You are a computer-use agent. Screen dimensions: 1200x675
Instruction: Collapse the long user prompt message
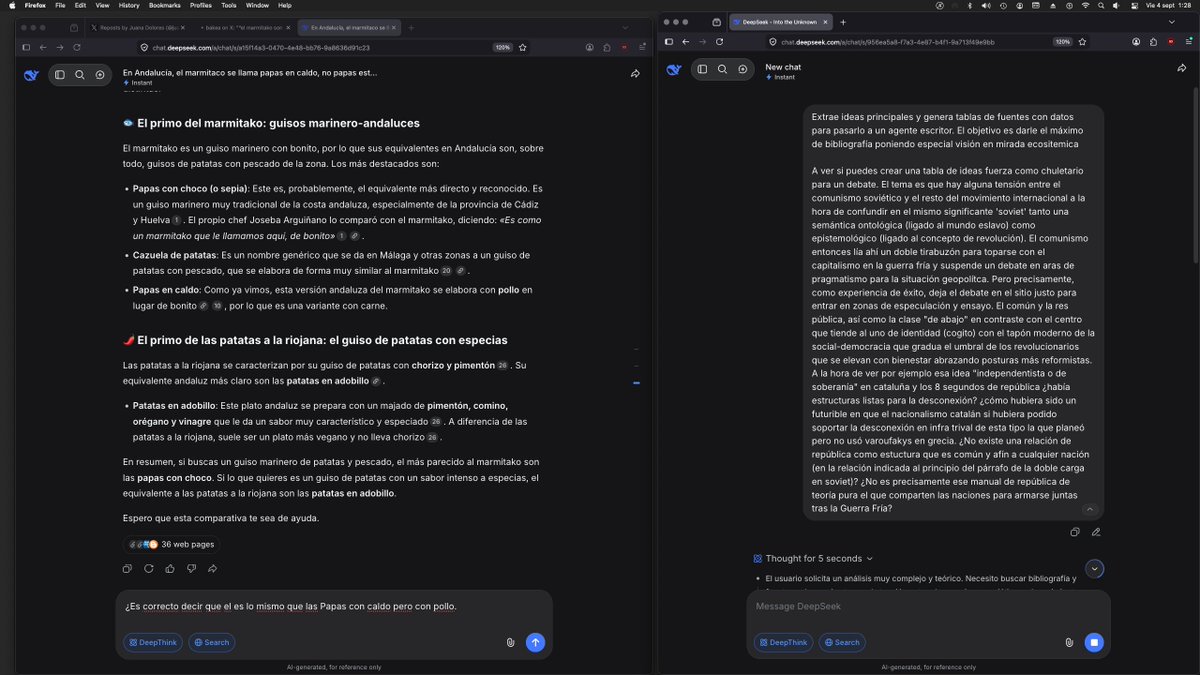pos(1090,509)
